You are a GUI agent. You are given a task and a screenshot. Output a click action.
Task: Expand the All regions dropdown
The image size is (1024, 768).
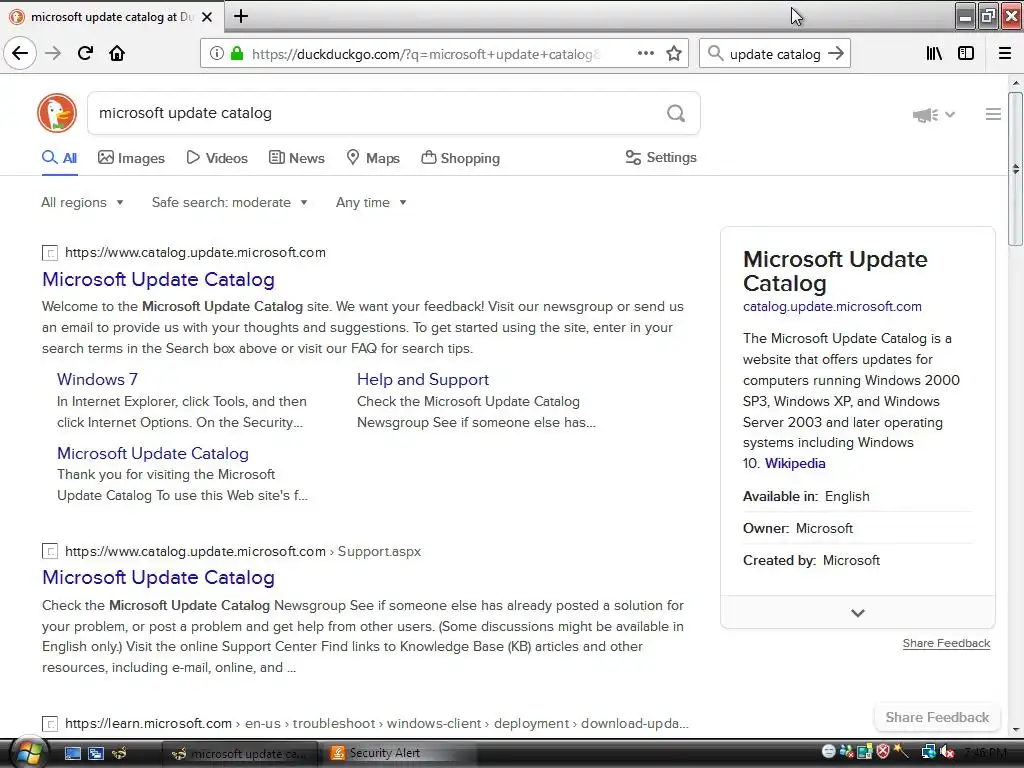[82, 202]
